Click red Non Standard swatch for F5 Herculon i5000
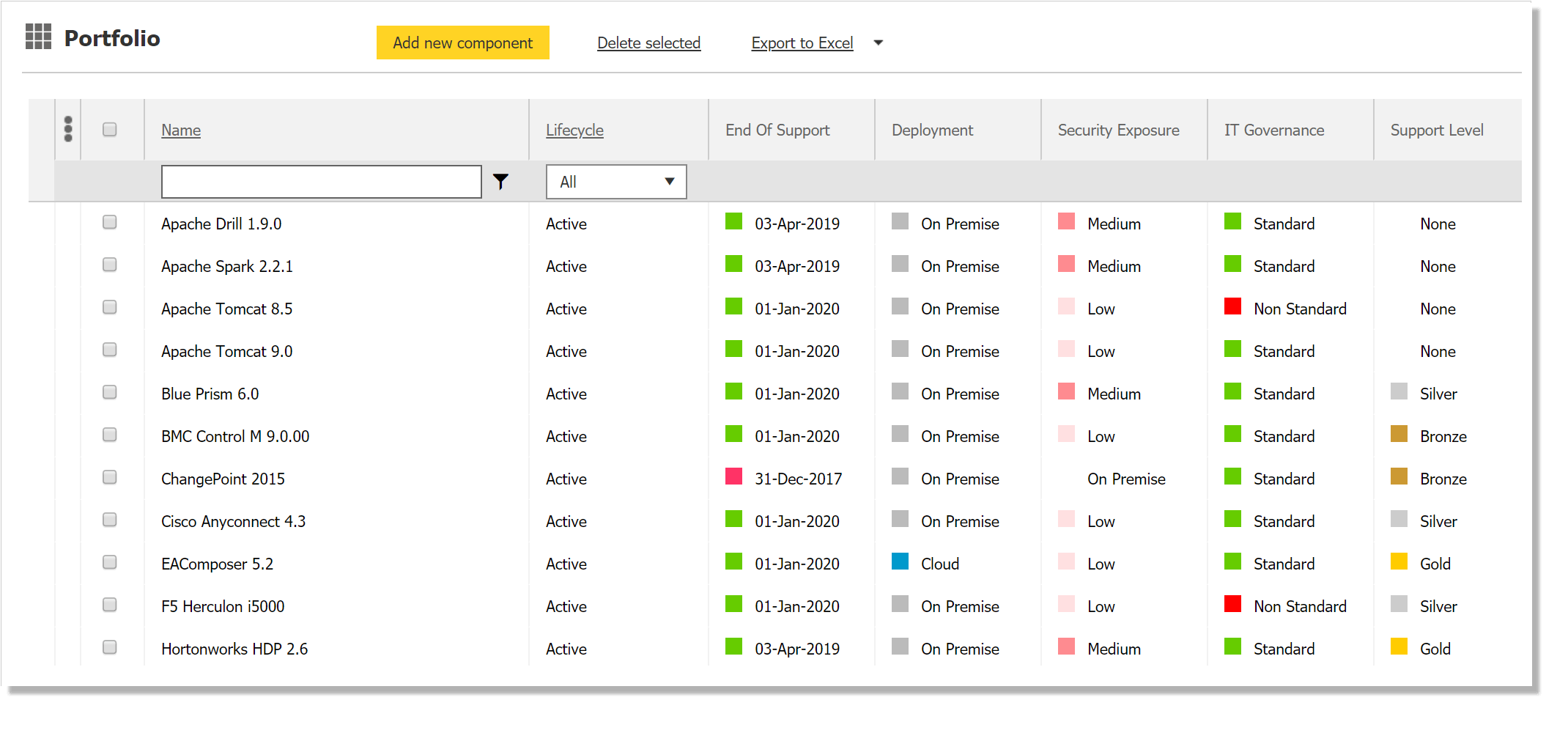Viewport: 1568px width, 733px height. coord(1232,604)
